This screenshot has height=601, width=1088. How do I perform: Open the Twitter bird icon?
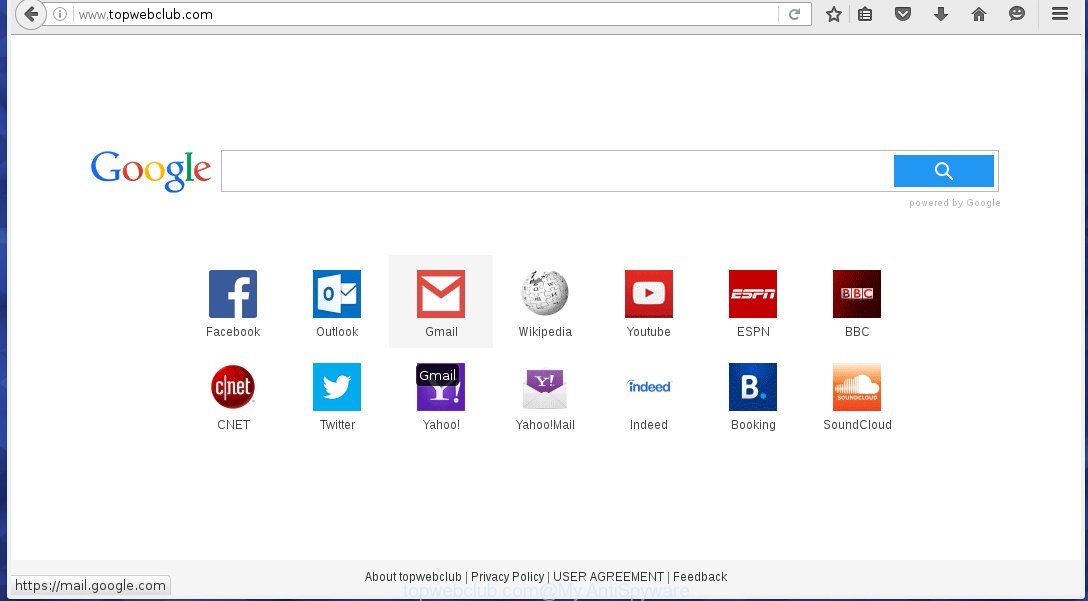coord(337,387)
